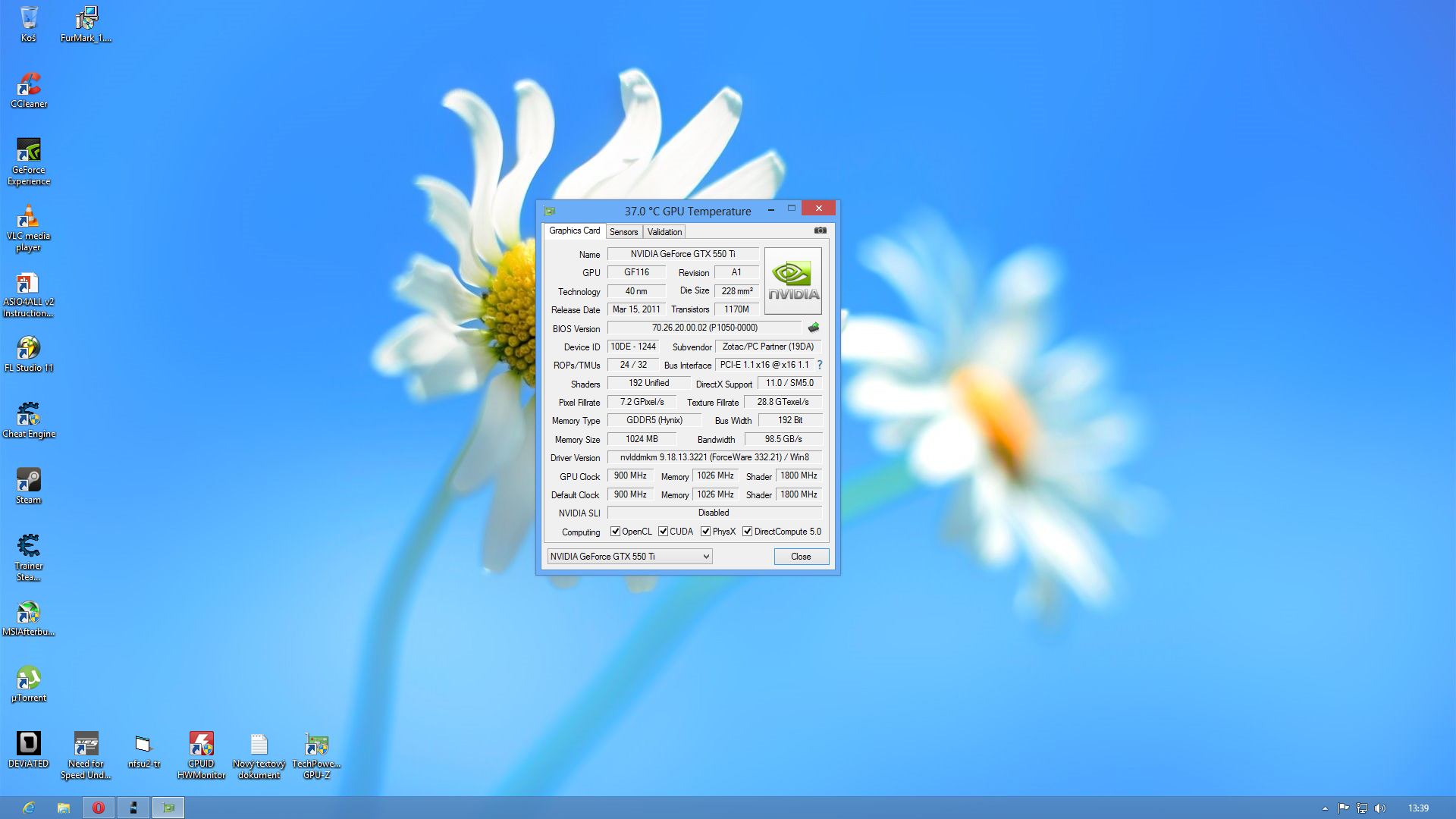
Task: Select the Cheat Engine desktop icon
Action: (29, 419)
